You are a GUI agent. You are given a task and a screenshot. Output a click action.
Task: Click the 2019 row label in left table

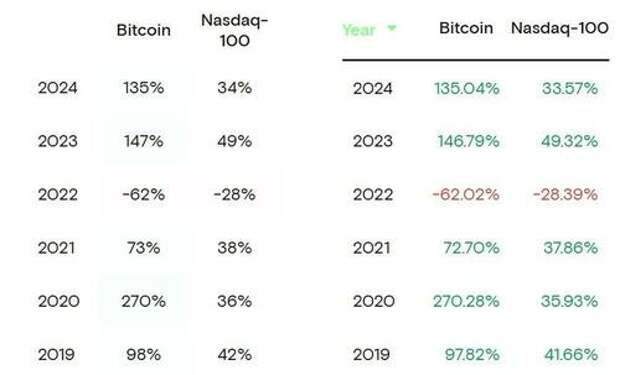pyautogui.click(x=56, y=354)
